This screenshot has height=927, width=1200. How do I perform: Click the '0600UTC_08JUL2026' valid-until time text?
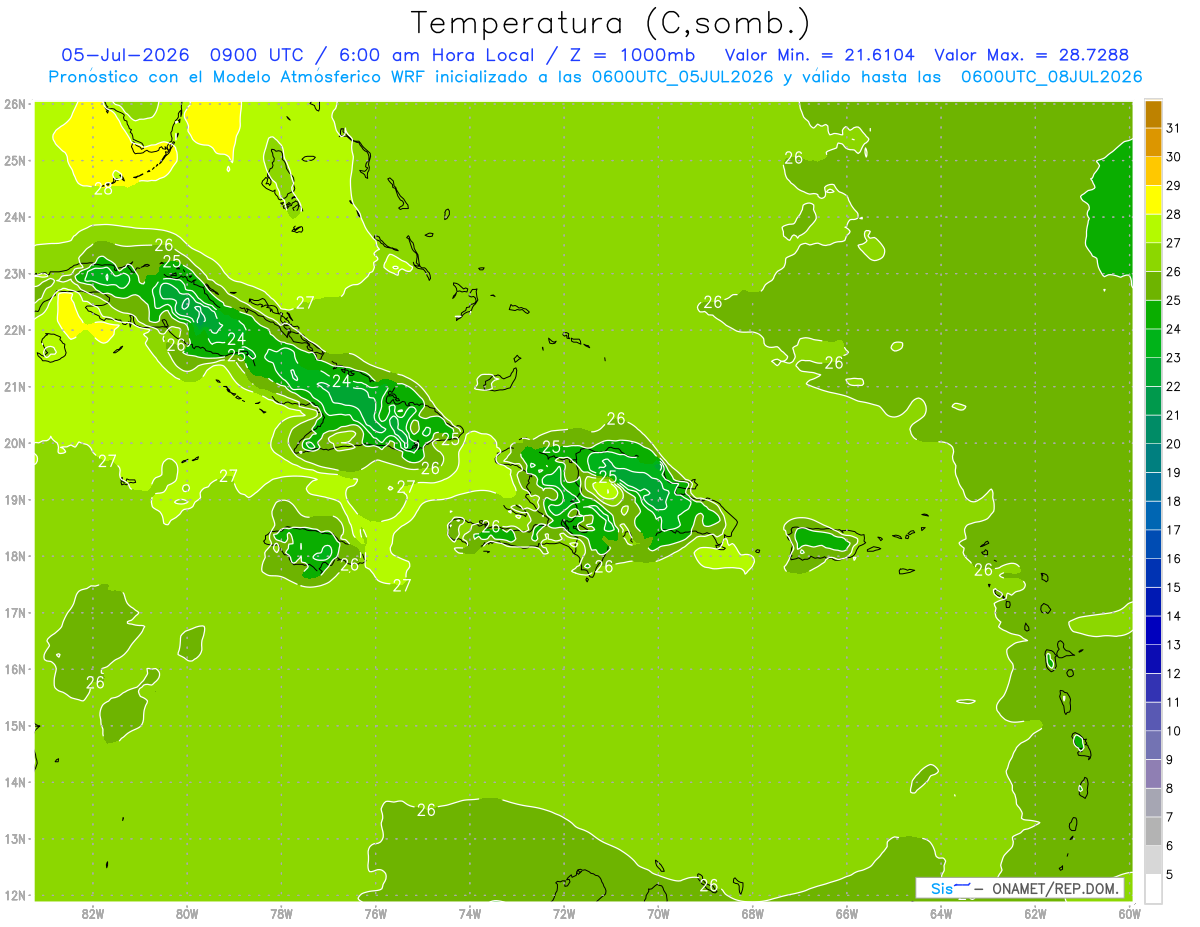tap(1051, 76)
